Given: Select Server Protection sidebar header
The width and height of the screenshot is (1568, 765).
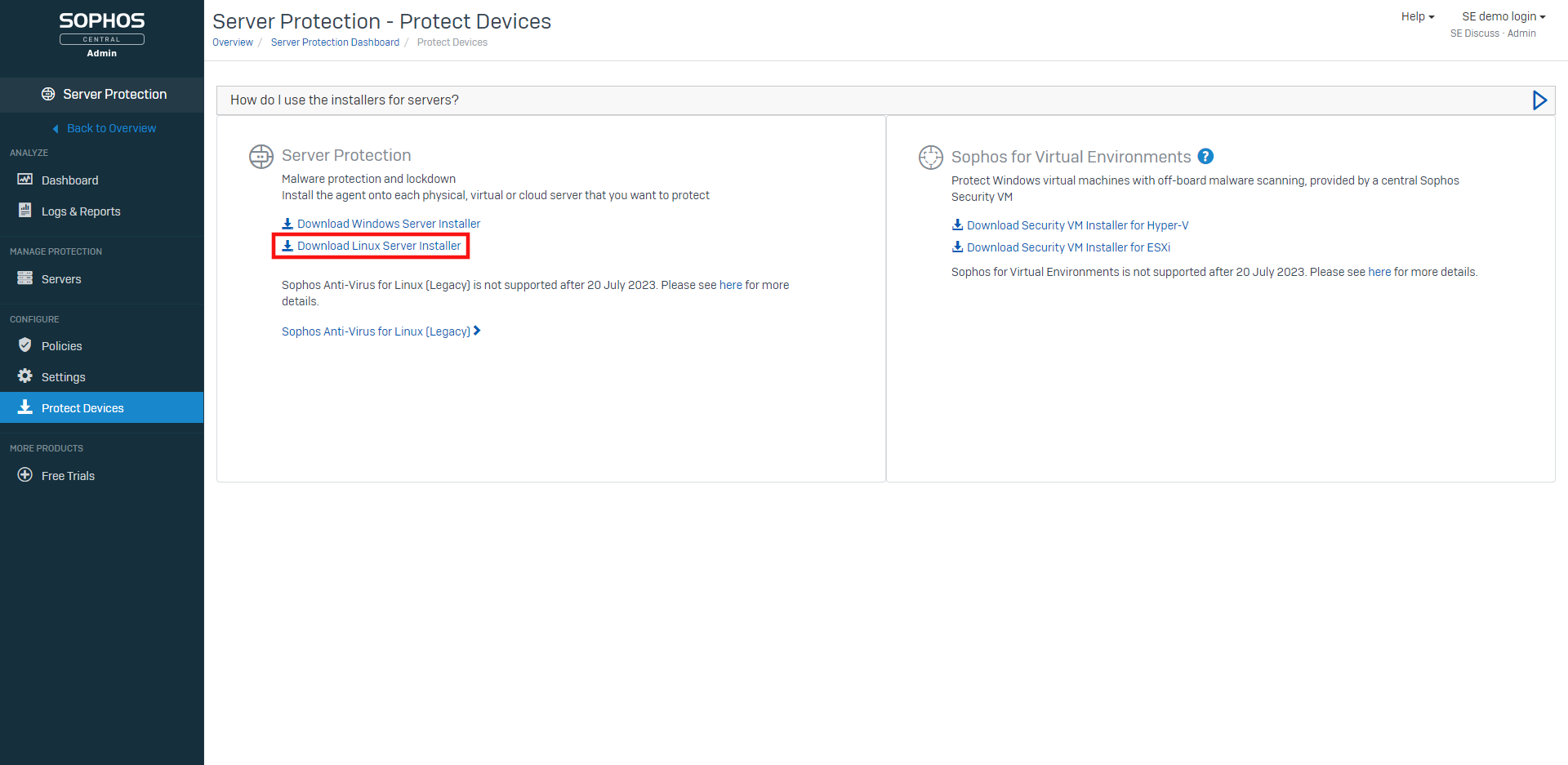Looking at the screenshot, I should (114, 95).
